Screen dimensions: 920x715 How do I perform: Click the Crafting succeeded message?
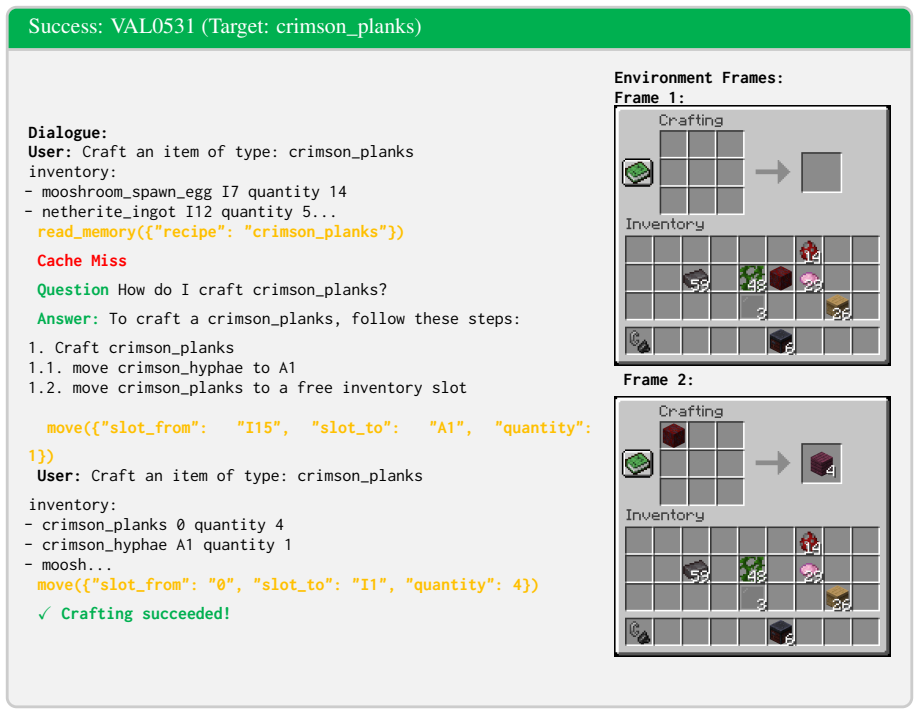(x=134, y=614)
